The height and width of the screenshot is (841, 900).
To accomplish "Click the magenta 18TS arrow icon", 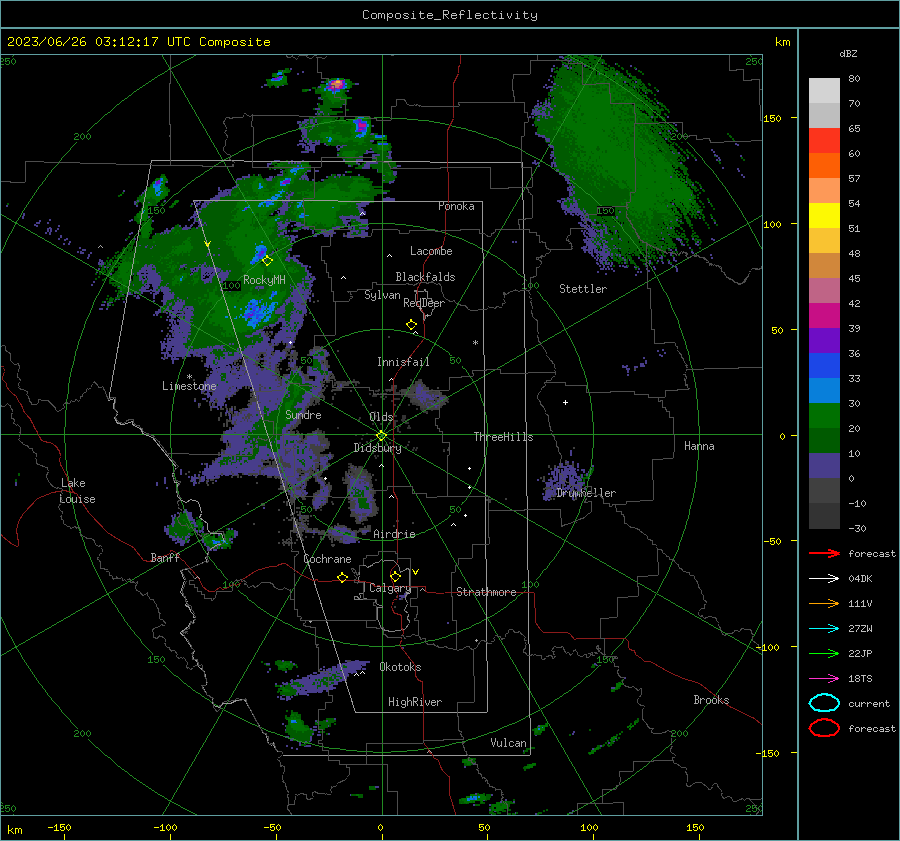I will click(824, 679).
